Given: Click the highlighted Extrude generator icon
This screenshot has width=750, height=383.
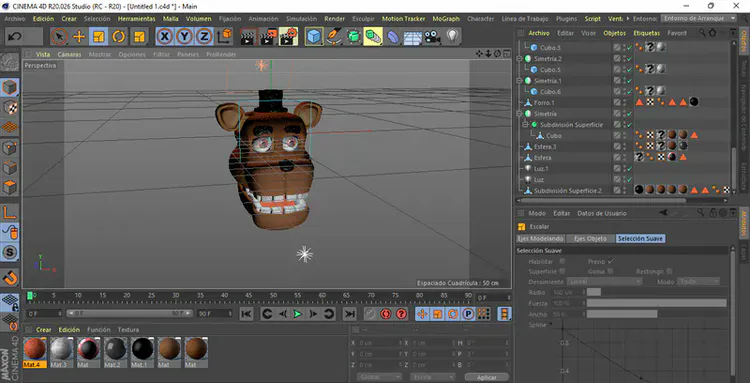Looking at the screenshot, I should [373, 36].
